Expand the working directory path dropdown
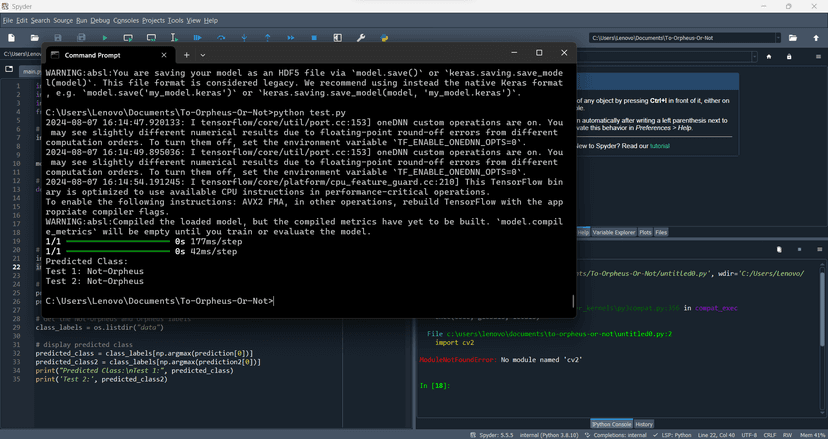 778,38
